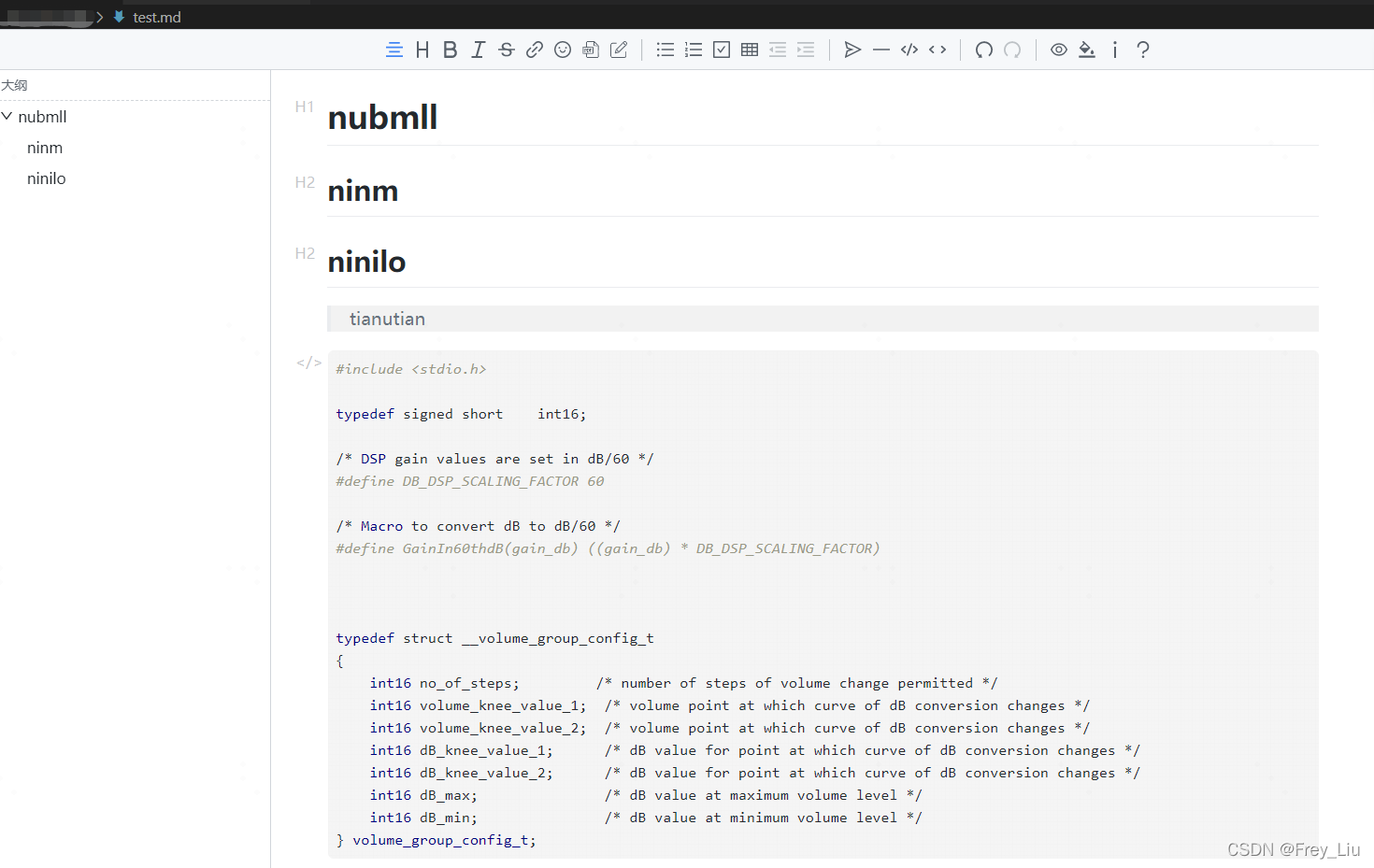Insert a table

pos(749,50)
